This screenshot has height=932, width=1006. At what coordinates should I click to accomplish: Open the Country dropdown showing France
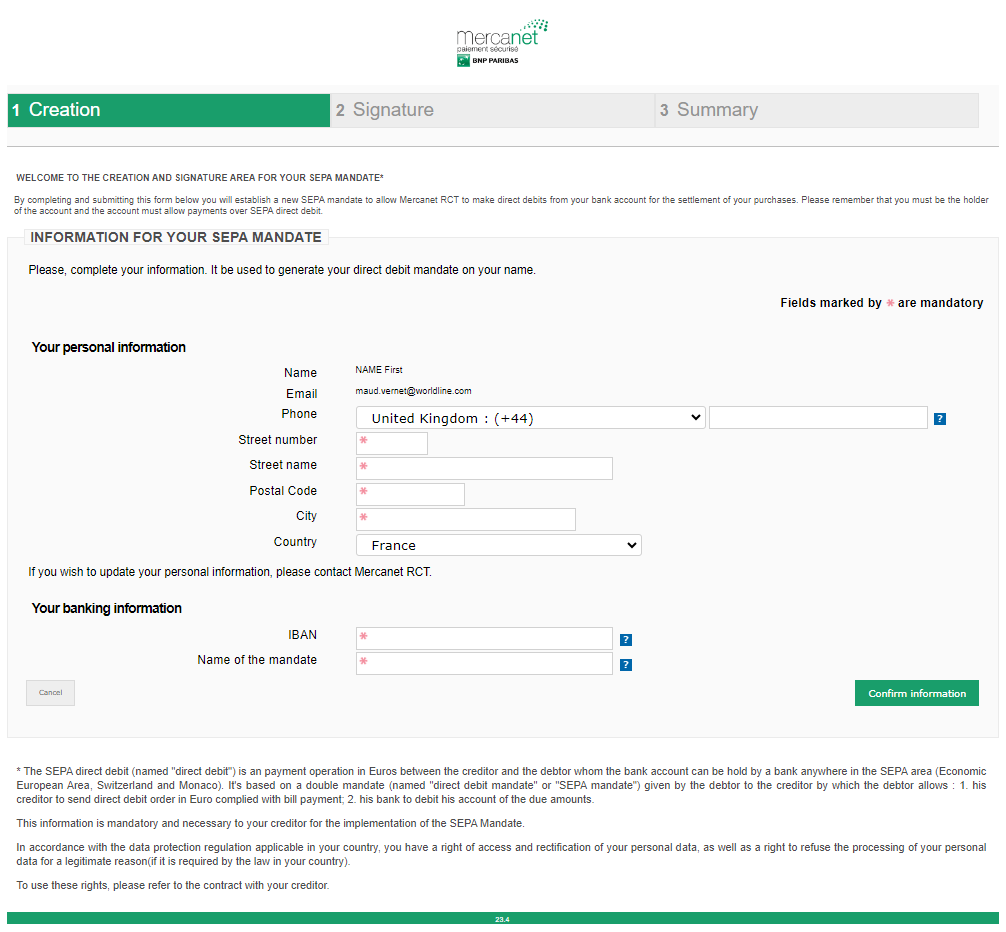pyautogui.click(x=498, y=544)
